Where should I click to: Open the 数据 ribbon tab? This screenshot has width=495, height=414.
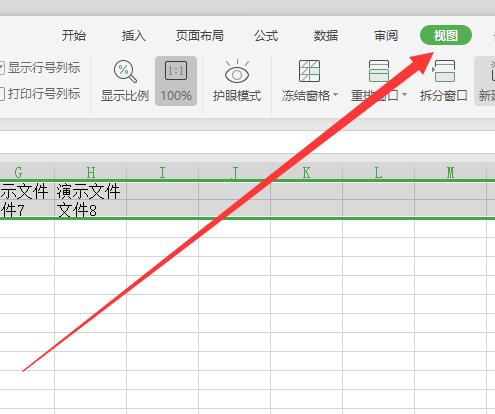click(x=326, y=35)
